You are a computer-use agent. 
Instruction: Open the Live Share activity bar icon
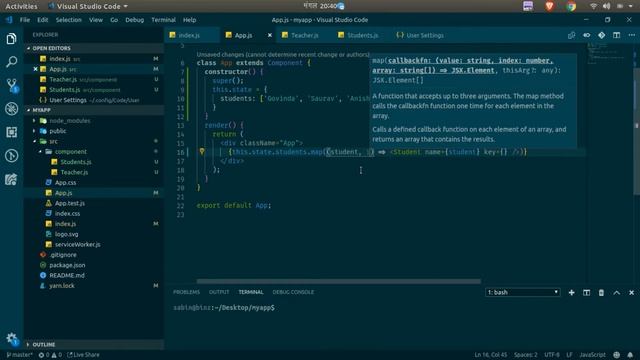11,179
